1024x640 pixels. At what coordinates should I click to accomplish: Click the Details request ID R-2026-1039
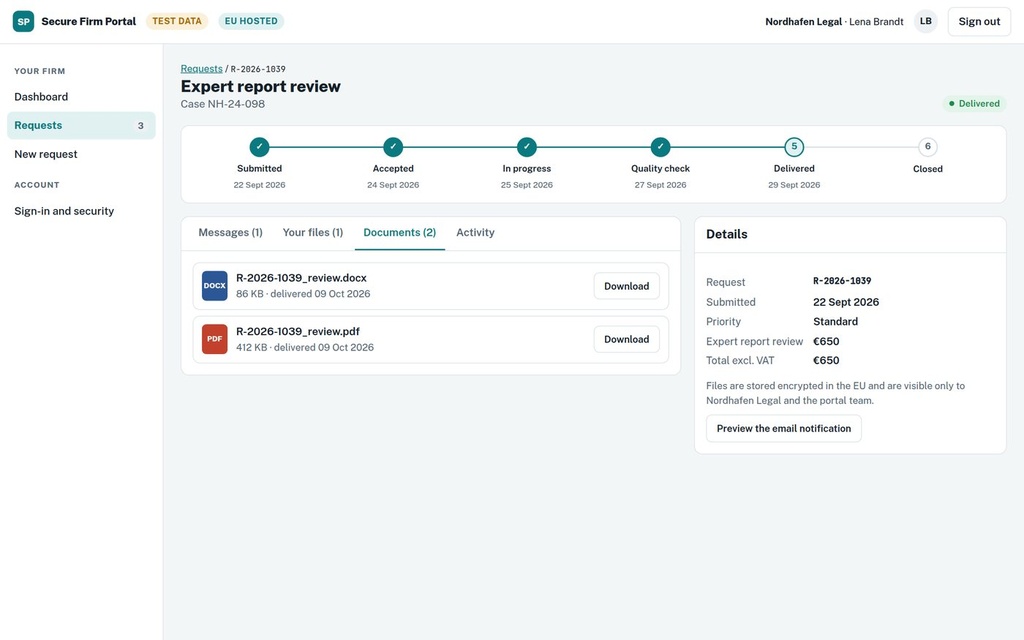(842, 281)
